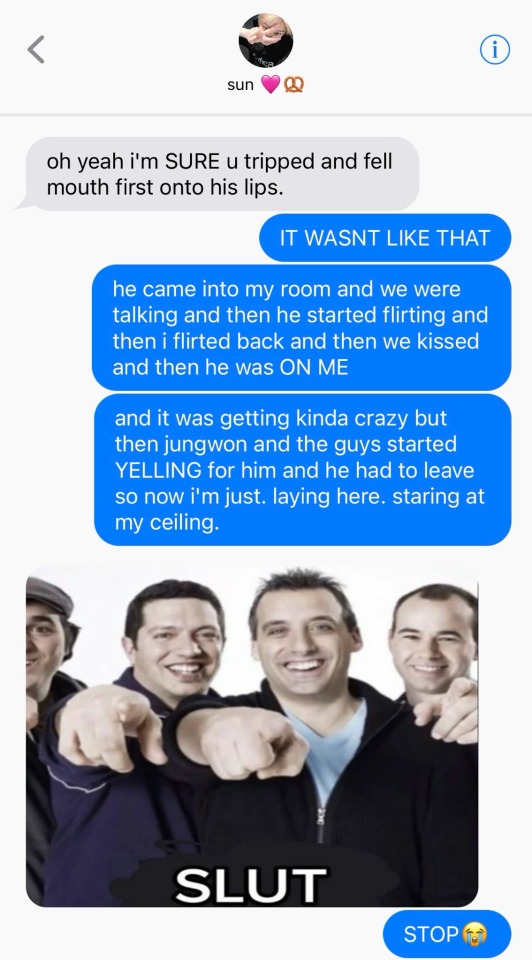The image size is (532, 960).
Task: Click 'YELLING' in the blue message
Action: (158, 470)
